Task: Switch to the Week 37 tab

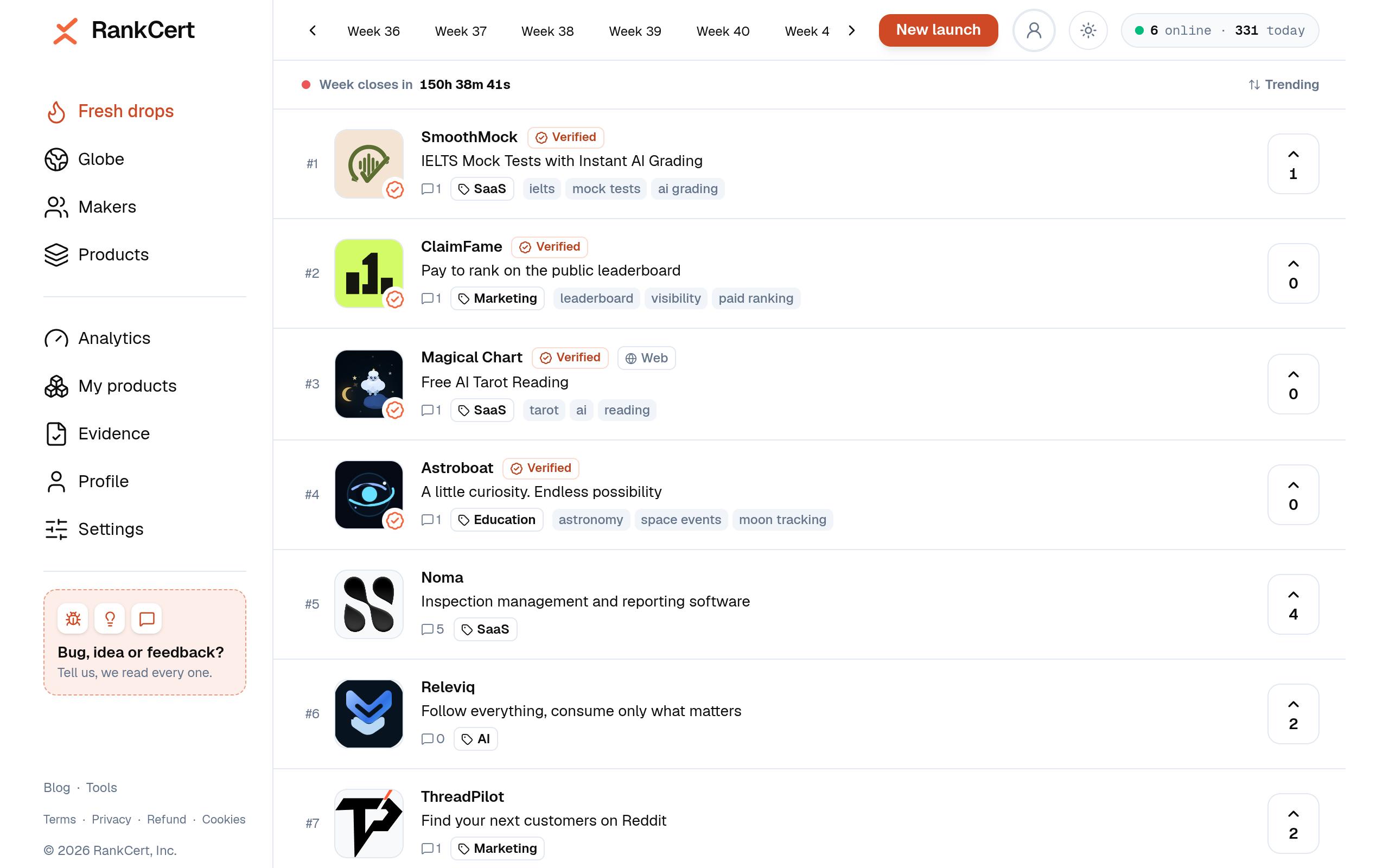Action: pos(461,31)
